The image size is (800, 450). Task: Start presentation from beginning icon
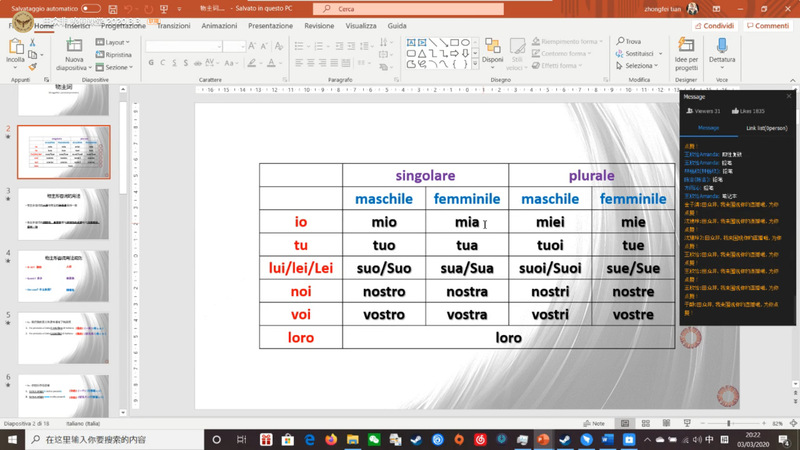click(164, 9)
